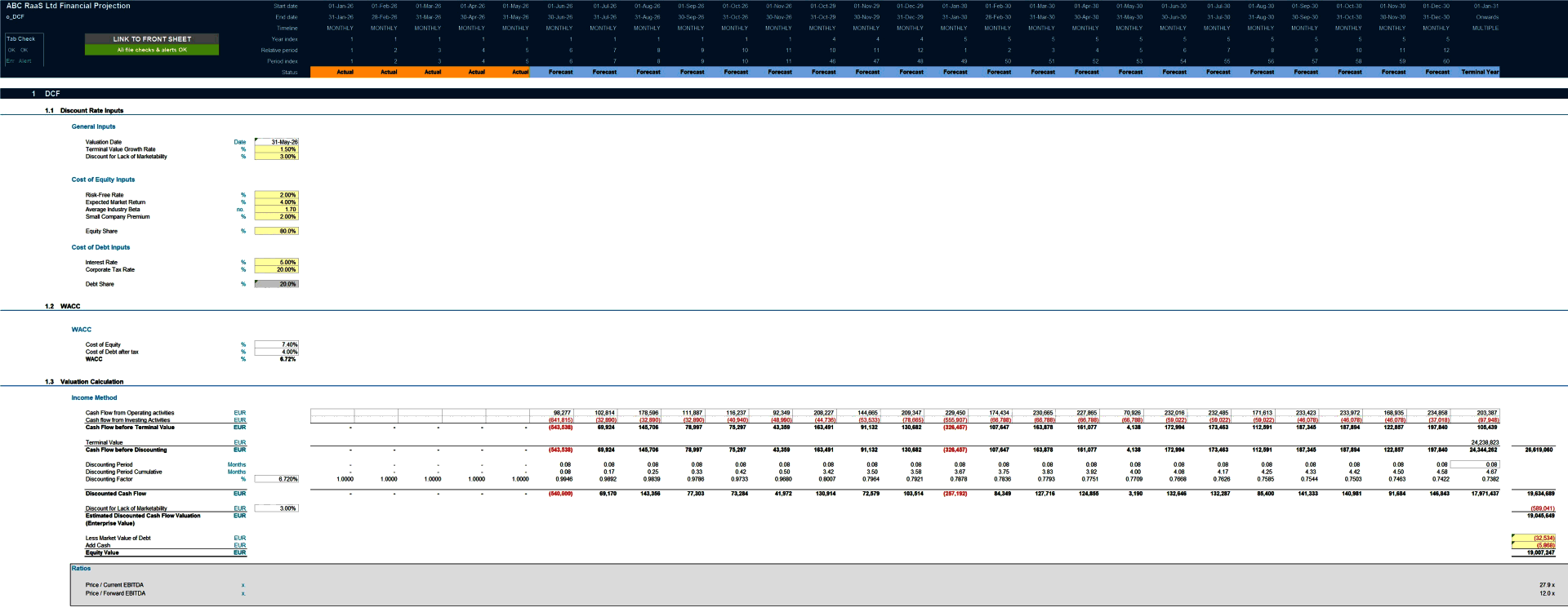This screenshot has height=612, width=1568.
Task: Select the Risk-Free Rate 2.00% input cell
Action: (277, 195)
